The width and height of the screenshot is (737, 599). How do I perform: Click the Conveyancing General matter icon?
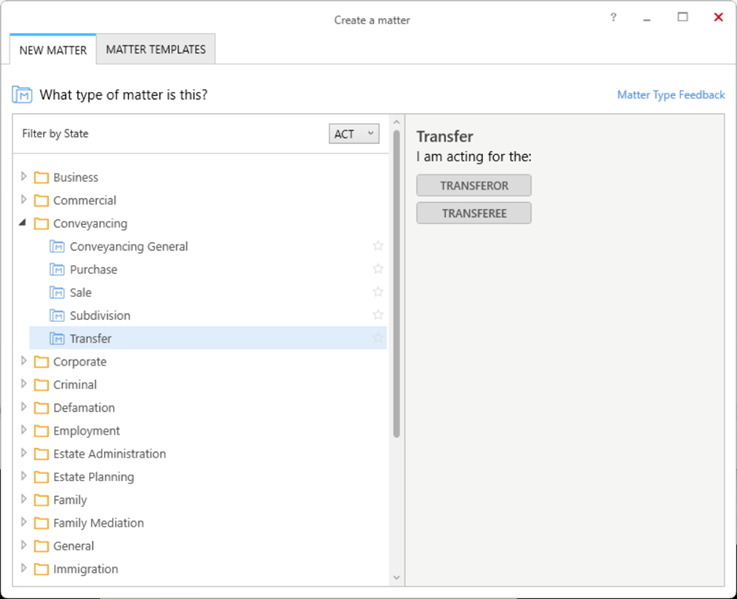tap(57, 246)
